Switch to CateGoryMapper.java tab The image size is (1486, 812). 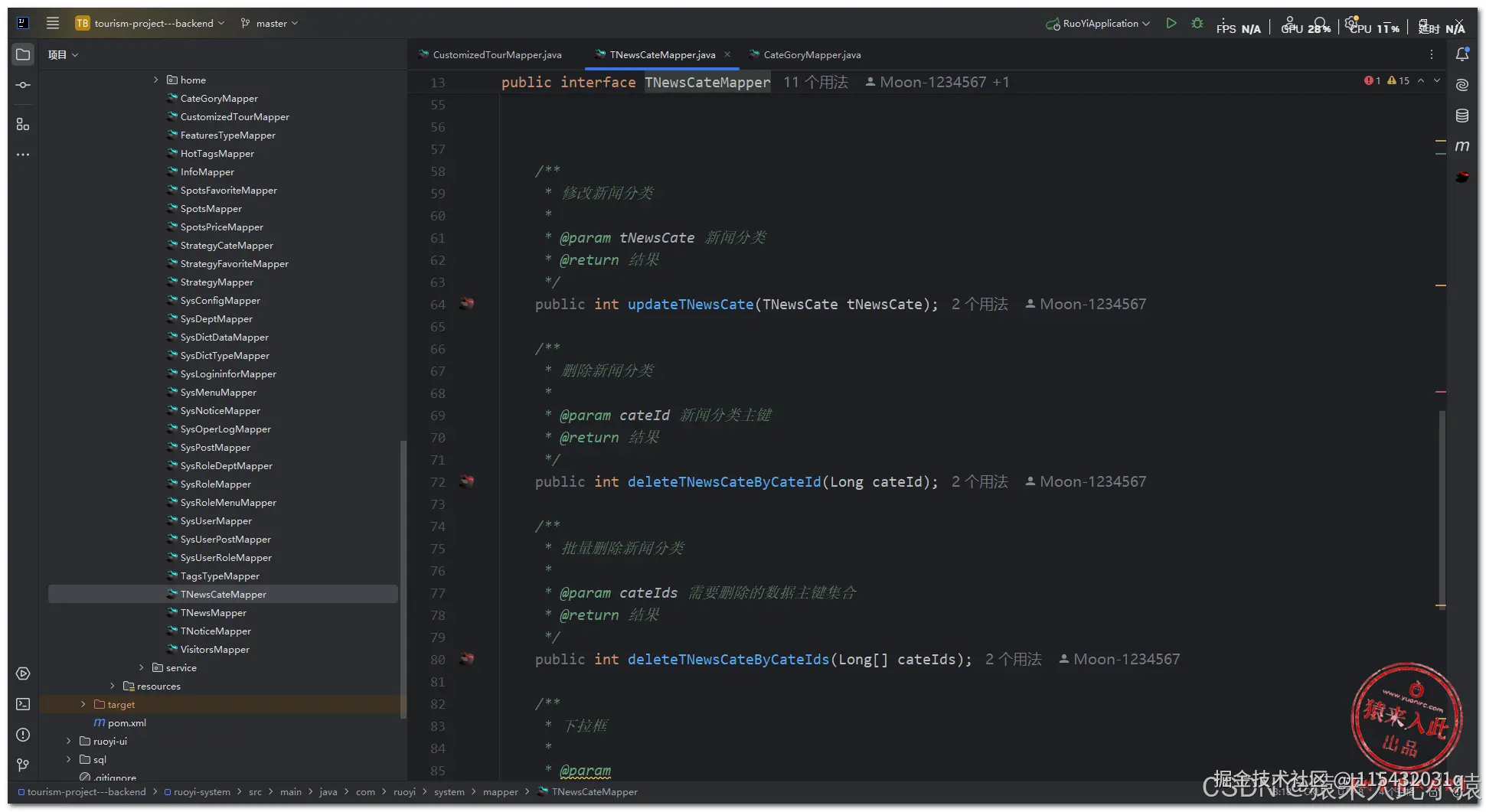coord(805,54)
